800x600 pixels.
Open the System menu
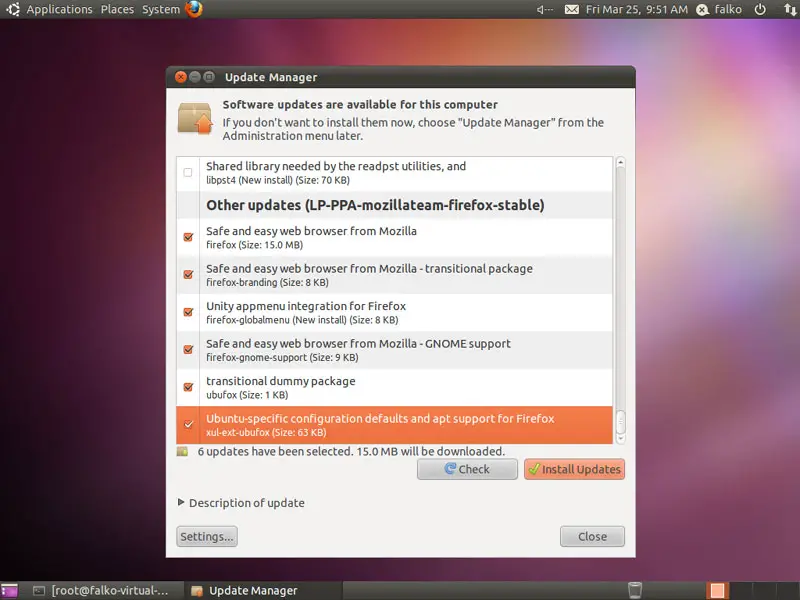[161, 9]
